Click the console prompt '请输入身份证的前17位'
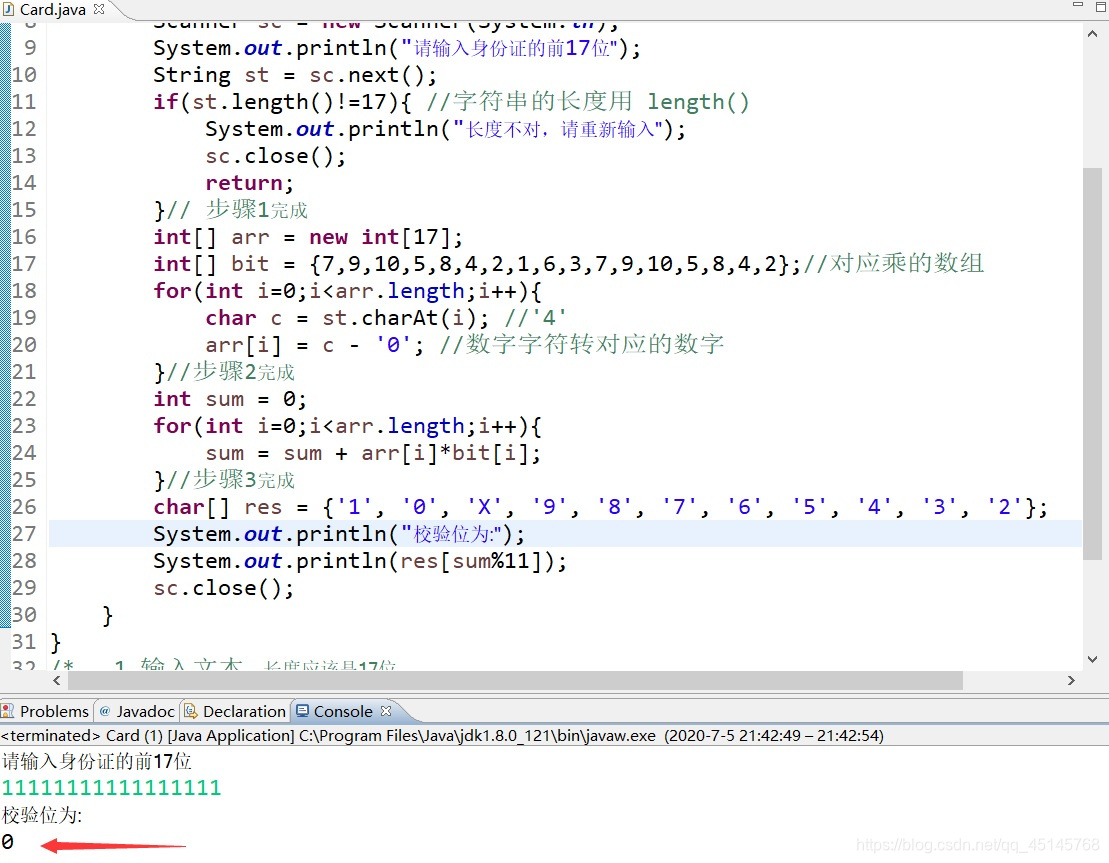This screenshot has height=863, width=1109. click(x=97, y=761)
